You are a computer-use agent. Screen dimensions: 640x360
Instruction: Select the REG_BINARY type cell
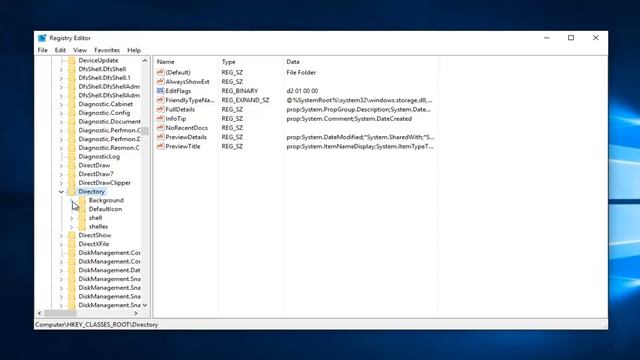point(240,91)
